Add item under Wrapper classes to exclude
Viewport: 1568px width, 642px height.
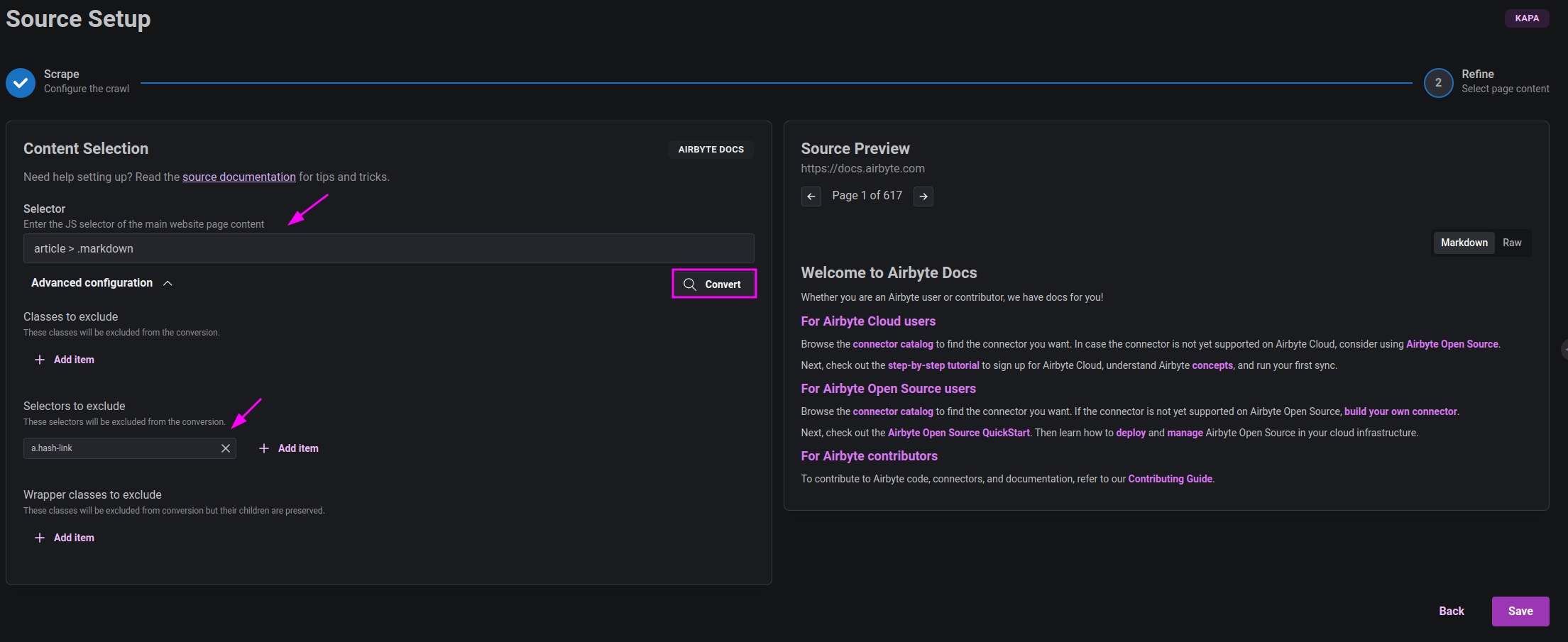[x=65, y=538]
